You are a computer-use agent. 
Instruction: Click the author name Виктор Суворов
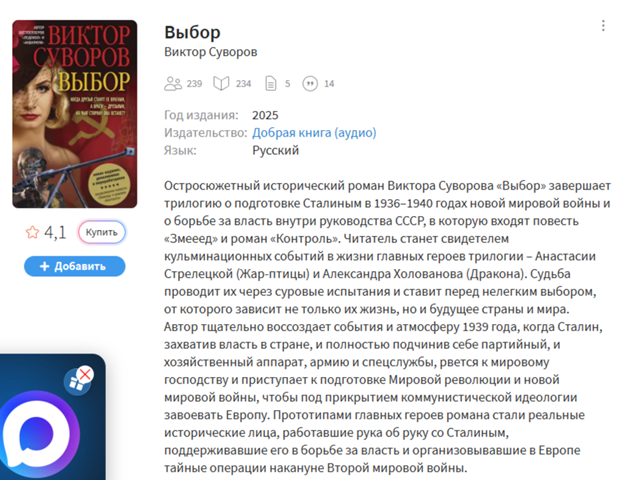click(x=211, y=52)
